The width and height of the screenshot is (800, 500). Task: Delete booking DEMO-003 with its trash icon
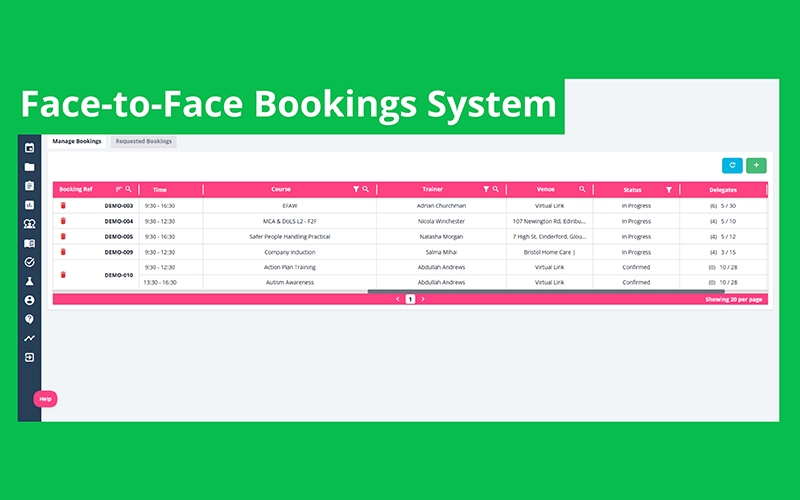(x=63, y=206)
